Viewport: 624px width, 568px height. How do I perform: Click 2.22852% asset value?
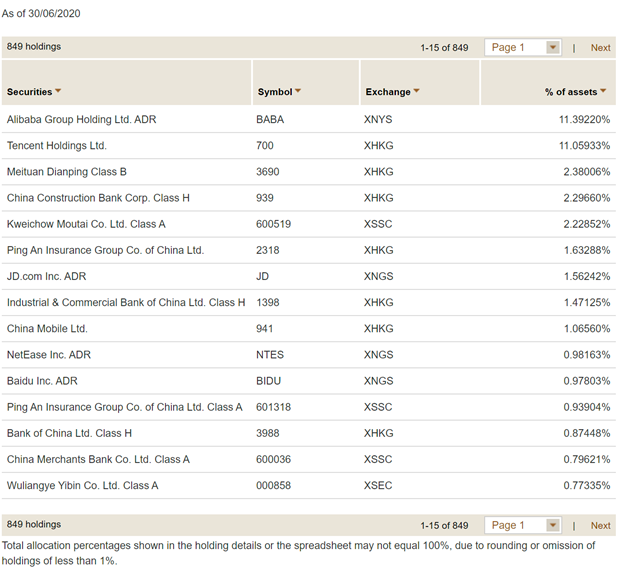coord(587,224)
